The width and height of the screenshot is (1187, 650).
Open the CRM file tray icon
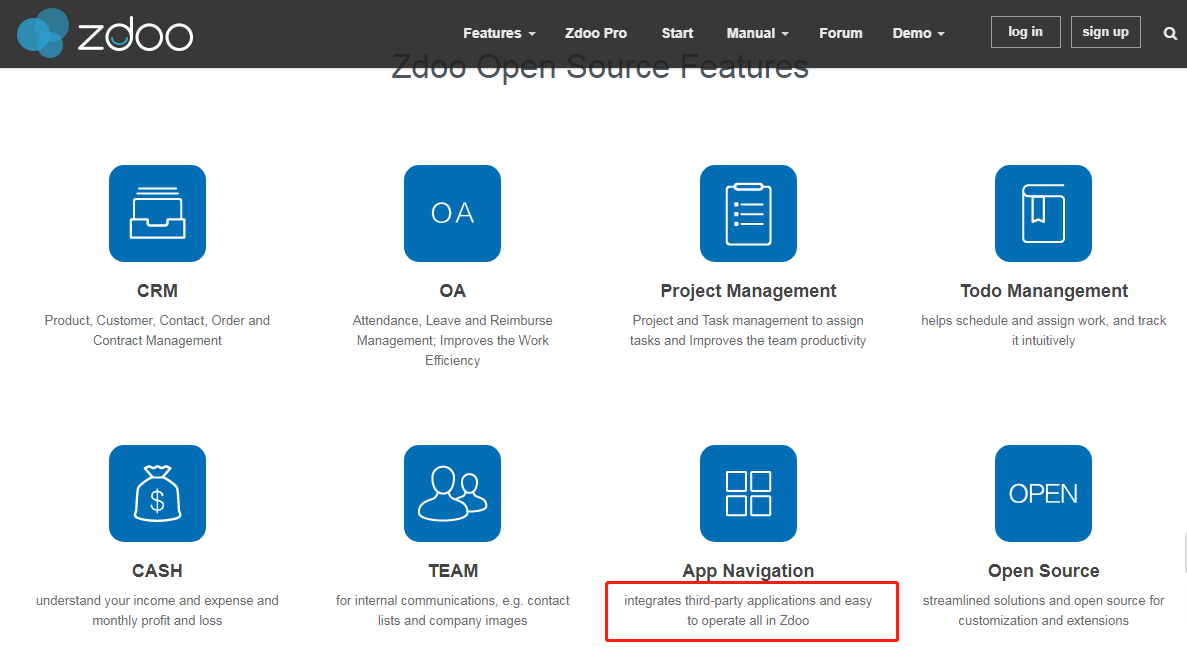point(157,214)
